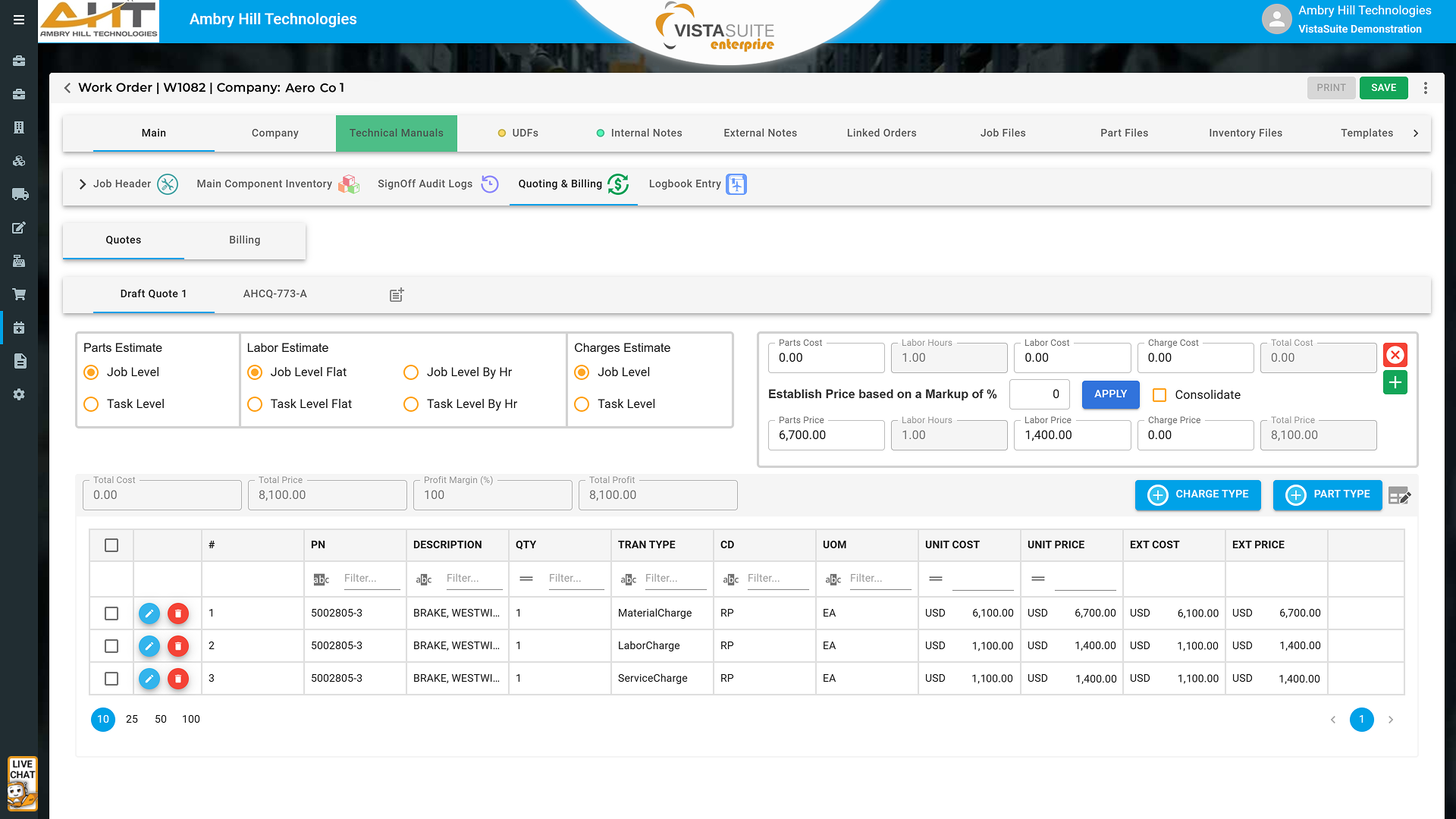Viewport: 1456px width, 819px height.
Task: Open the three-dot more options menu
Action: (x=1426, y=88)
